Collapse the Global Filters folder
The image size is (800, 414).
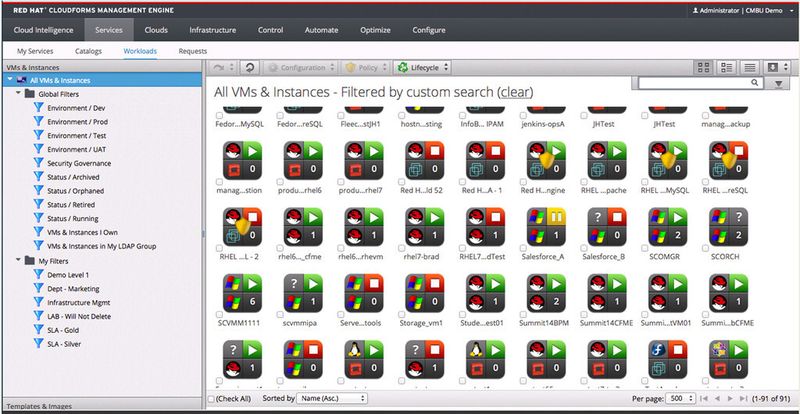[x=18, y=94]
